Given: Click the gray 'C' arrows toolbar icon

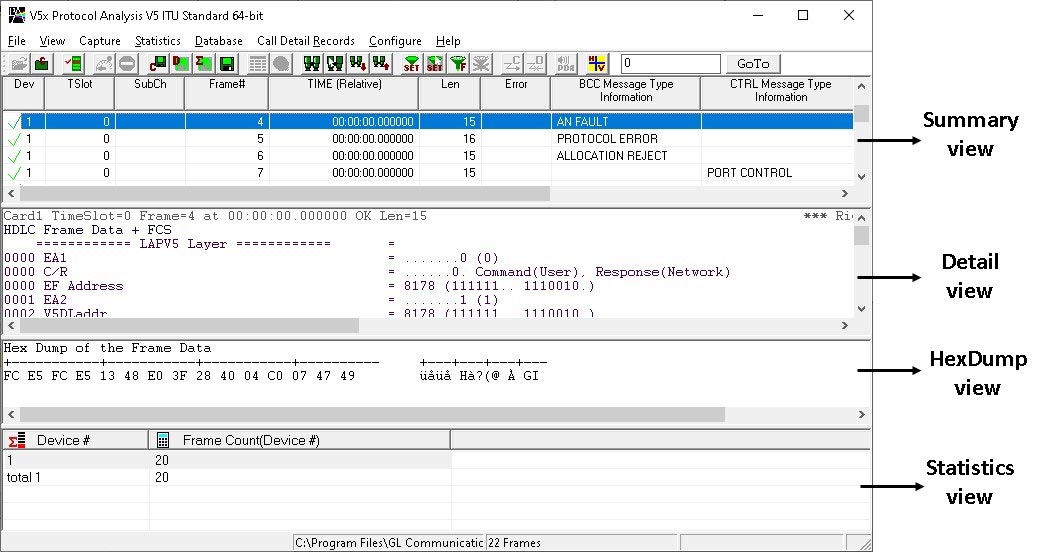Looking at the screenshot, I should point(513,64).
